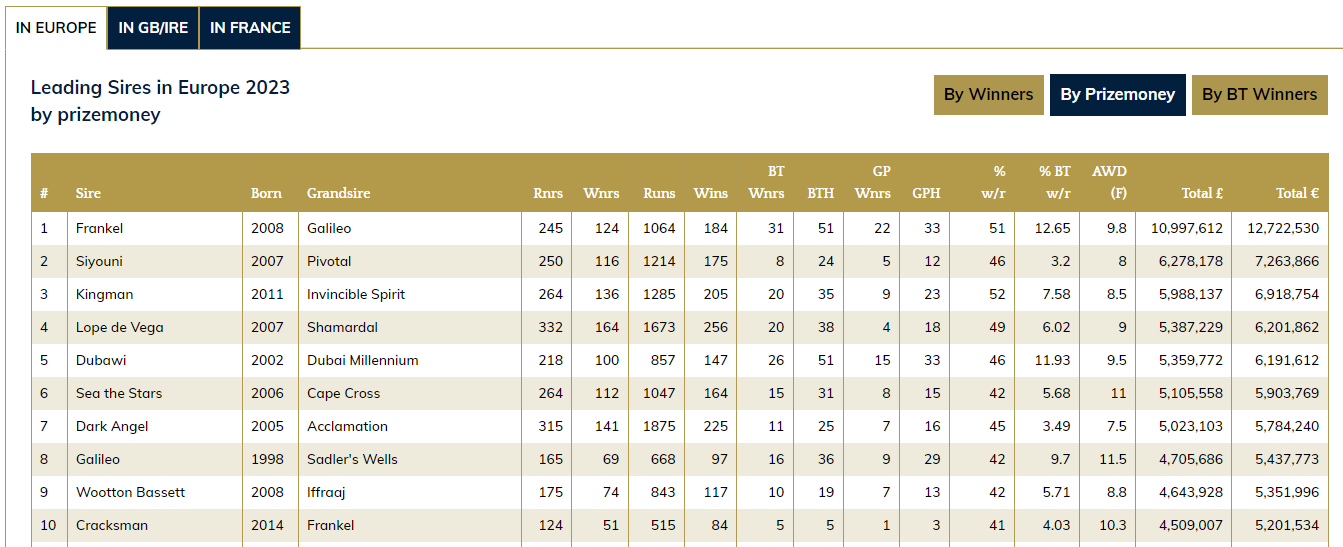
Task: Choose the By BT Winners button
Action: tap(1259, 95)
